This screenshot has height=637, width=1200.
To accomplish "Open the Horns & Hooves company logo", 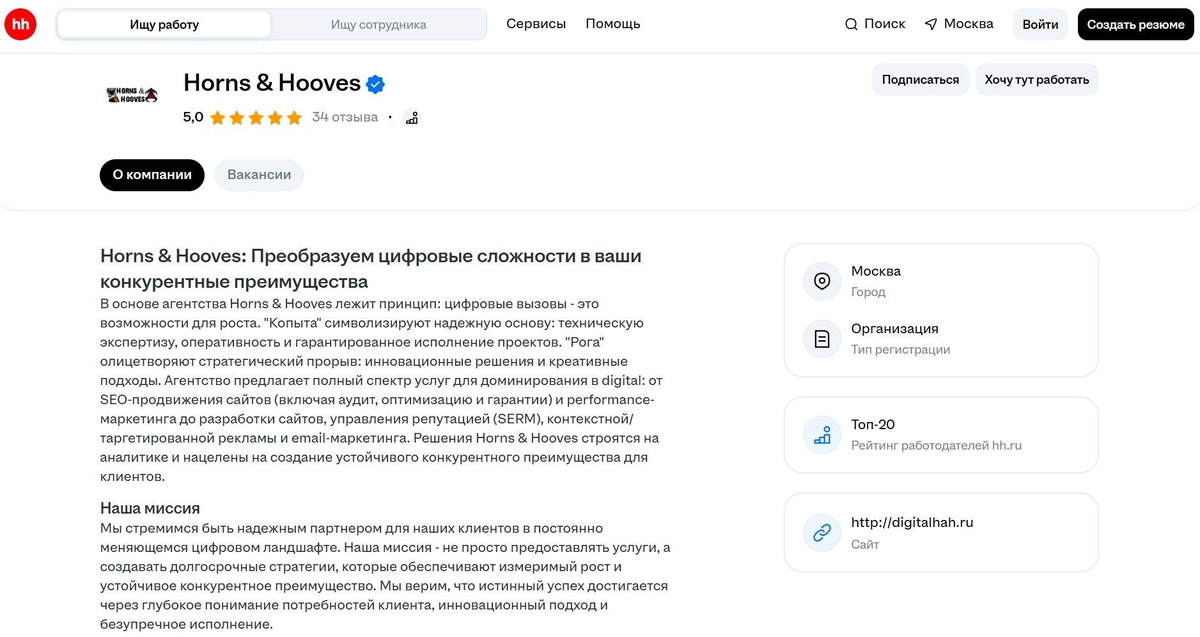I will (132, 95).
